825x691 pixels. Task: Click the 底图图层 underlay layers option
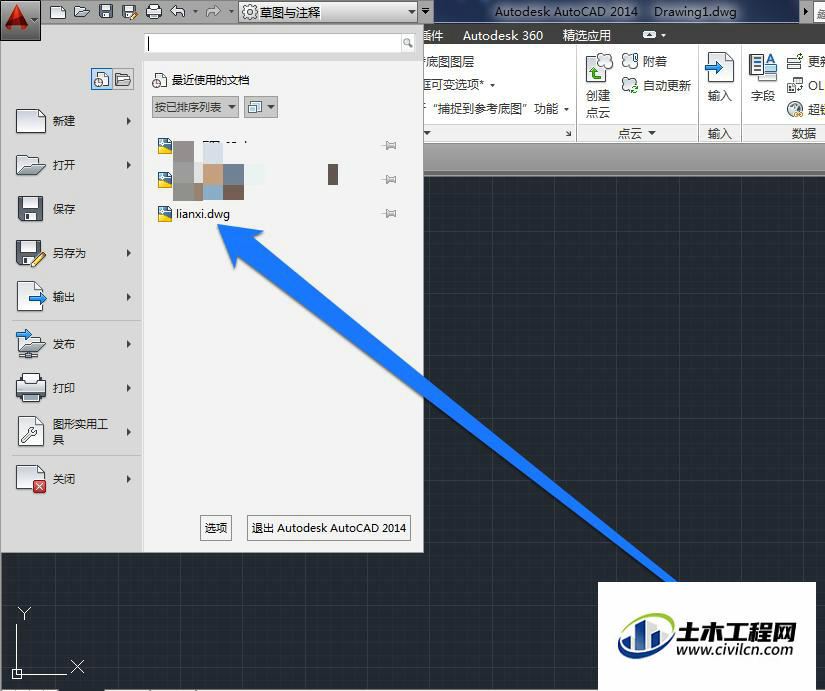tap(449, 62)
